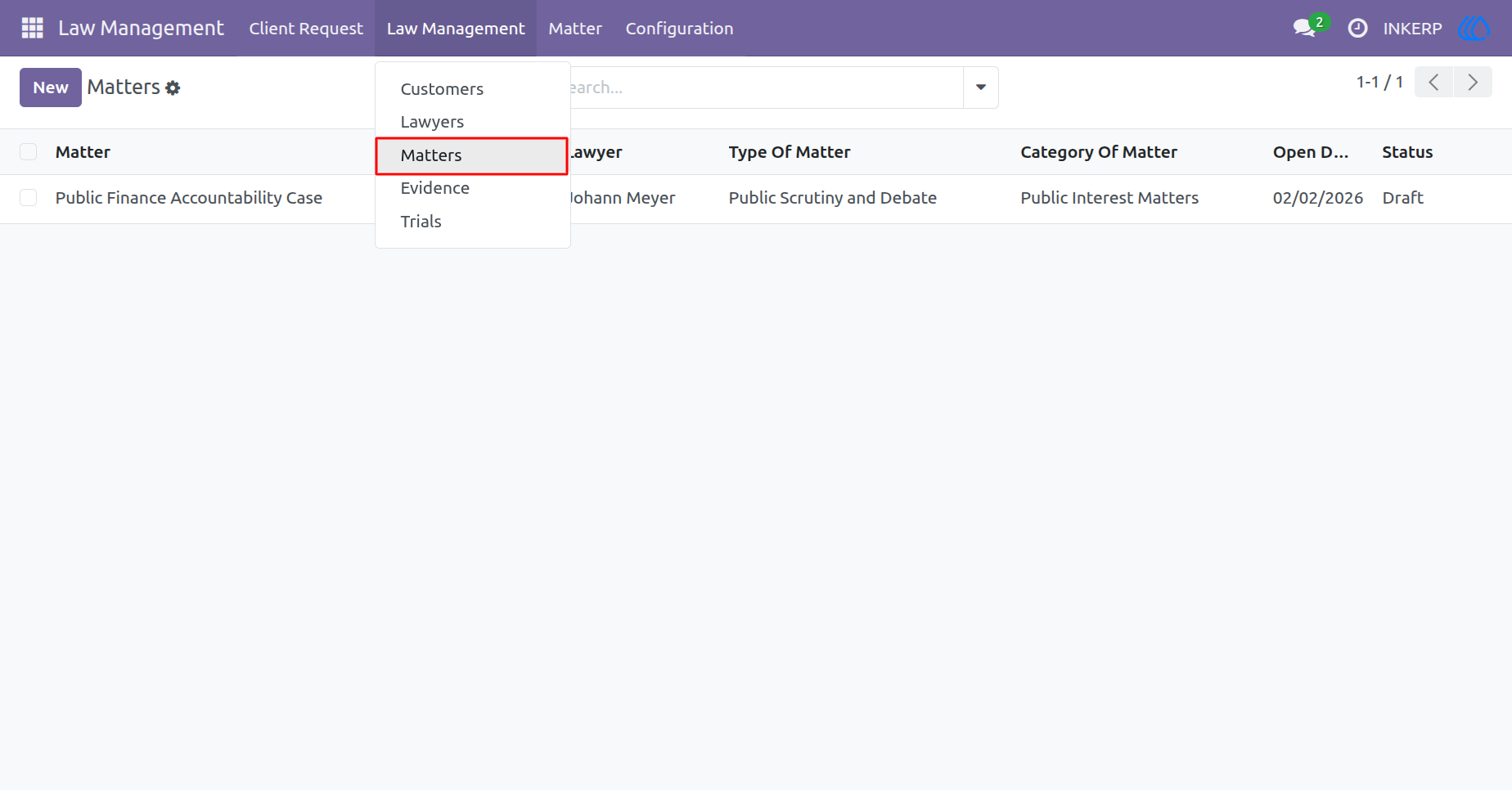Open the Client Request menu
The height and width of the screenshot is (790, 1512).
306,28
